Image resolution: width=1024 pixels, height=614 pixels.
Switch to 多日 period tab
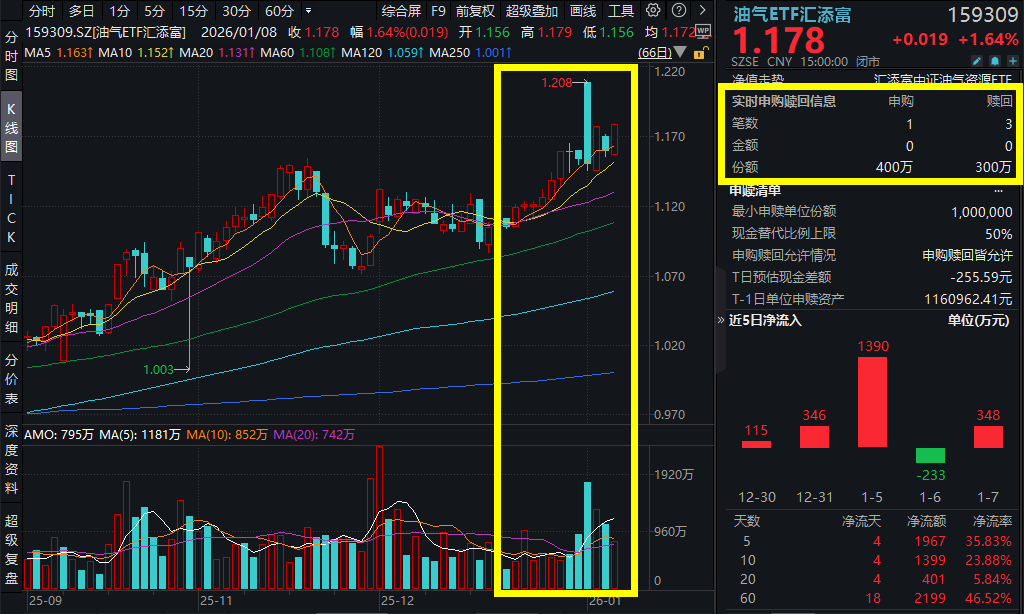click(82, 11)
